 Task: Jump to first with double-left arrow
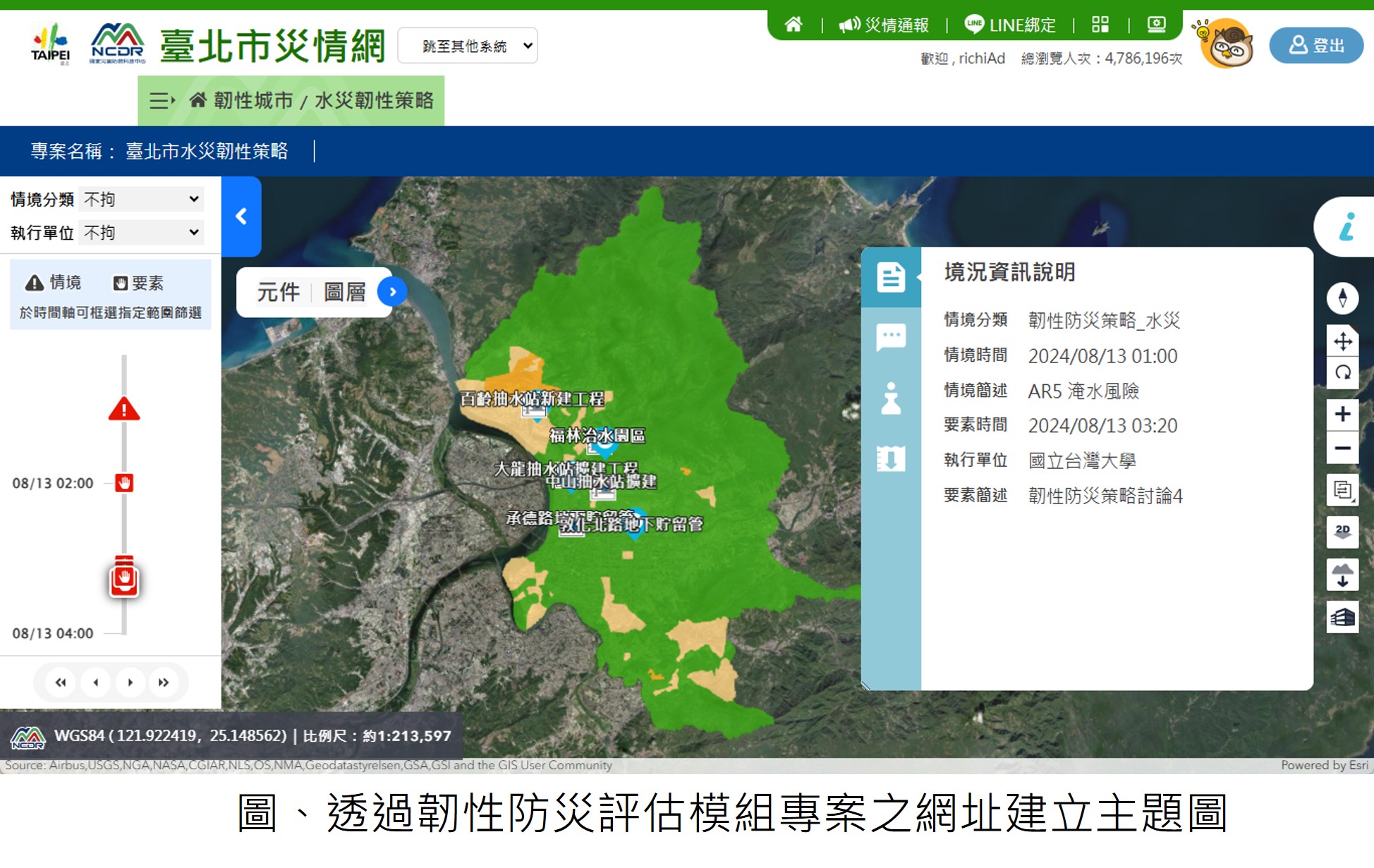click(x=61, y=683)
